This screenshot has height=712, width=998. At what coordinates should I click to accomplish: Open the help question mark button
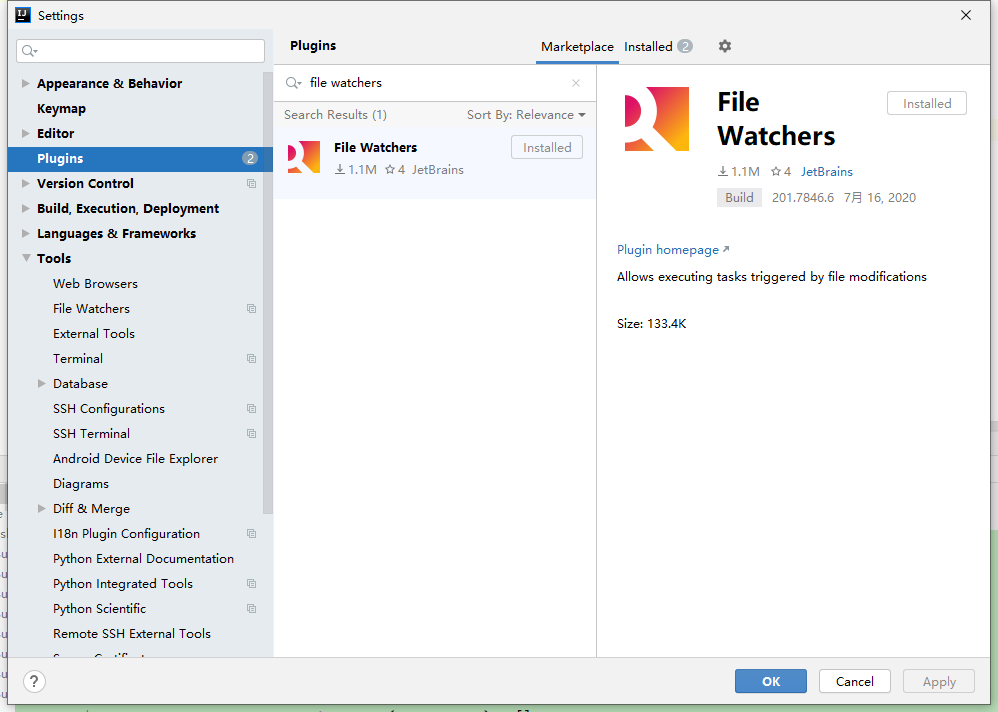(x=34, y=681)
